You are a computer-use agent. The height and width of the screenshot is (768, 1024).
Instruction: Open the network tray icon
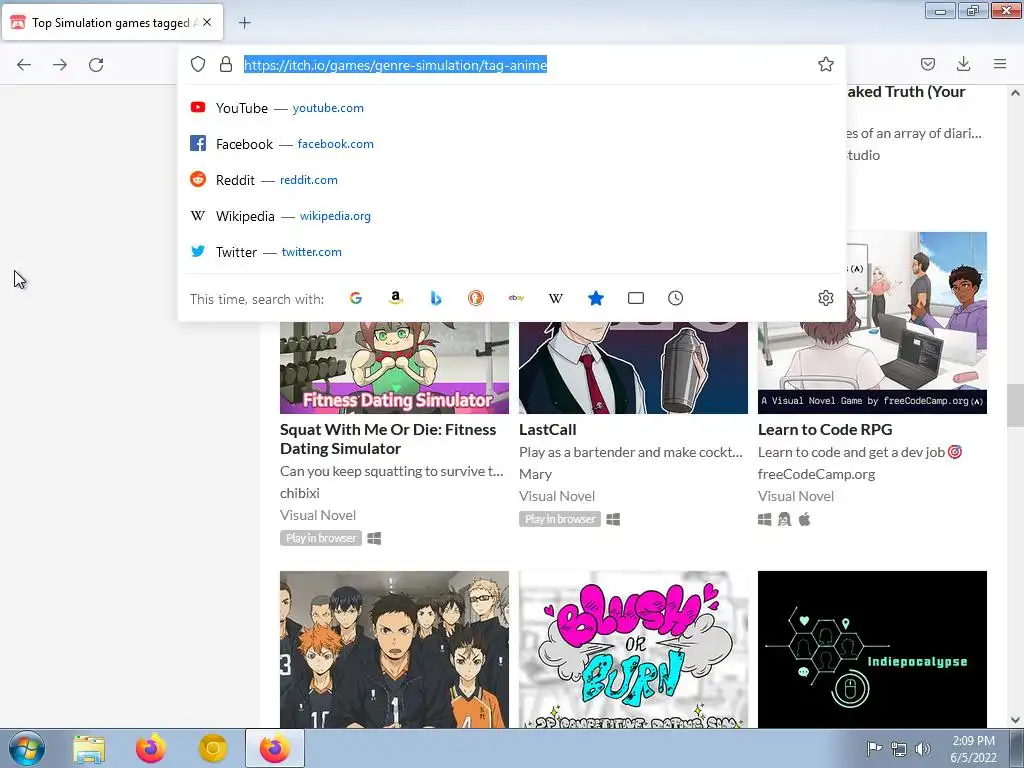pyautogui.click(x=899, y=748)
